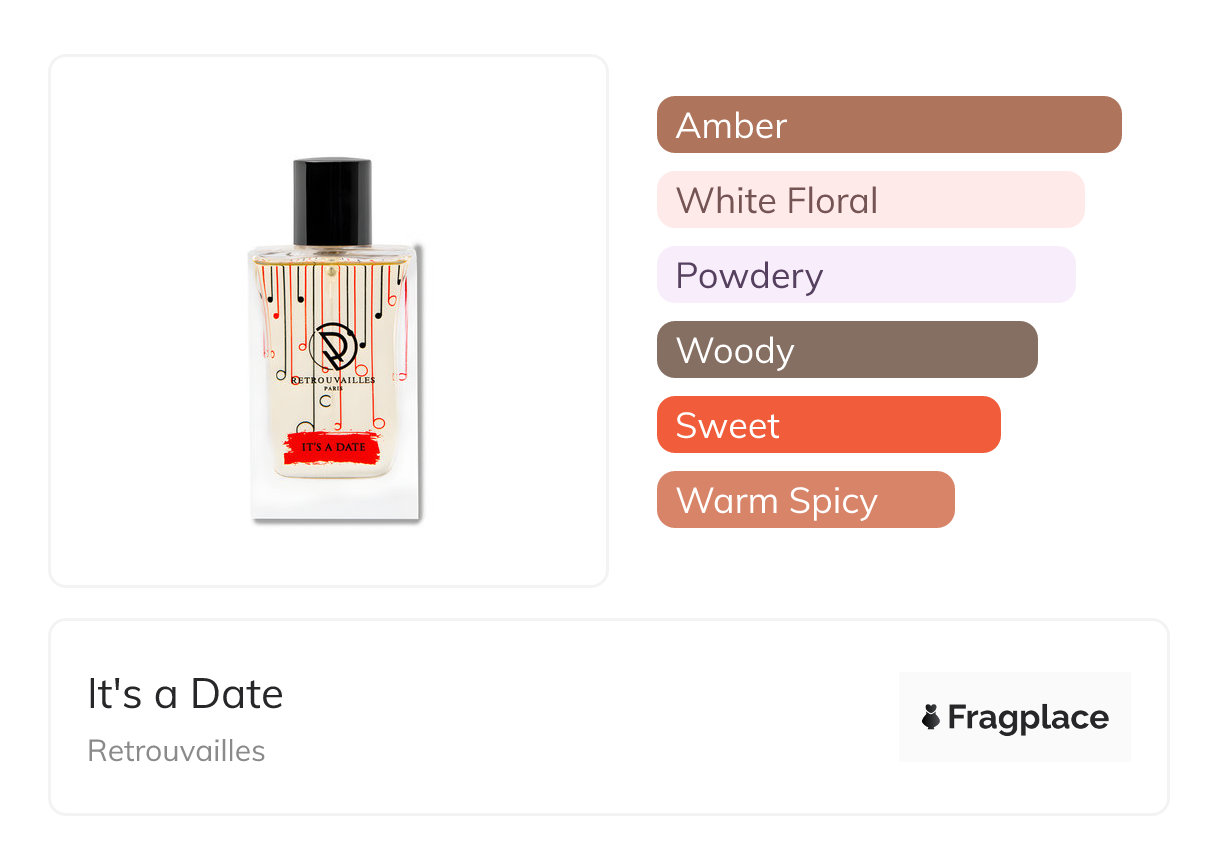
Task: Select the Sweet accord bar
Action: [x=828, y=425]
